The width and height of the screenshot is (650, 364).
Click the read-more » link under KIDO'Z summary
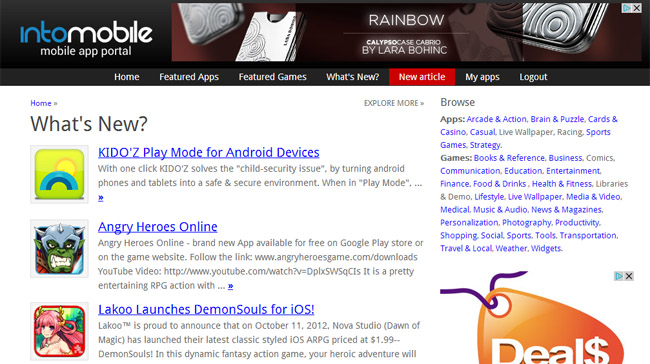pos(101,197)
